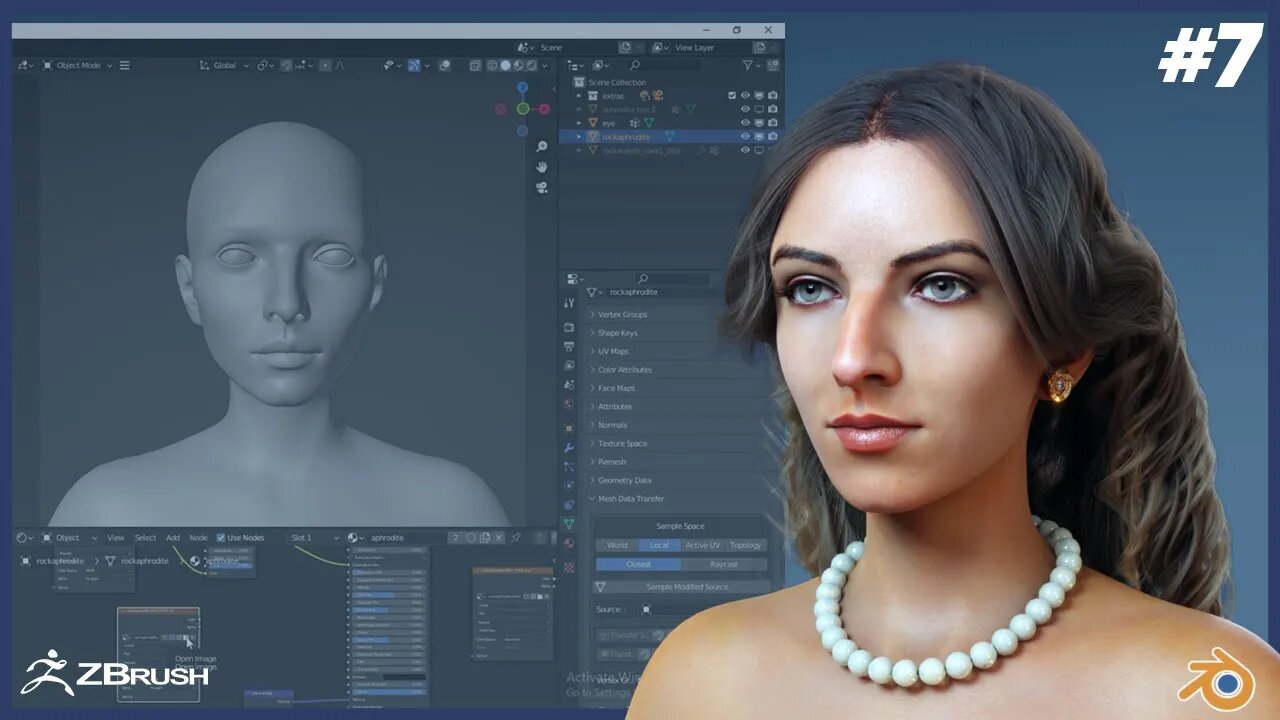Create new scene with icon beside Scene
This screenshot has width=1280, height=720.
(x=625, y=47)
